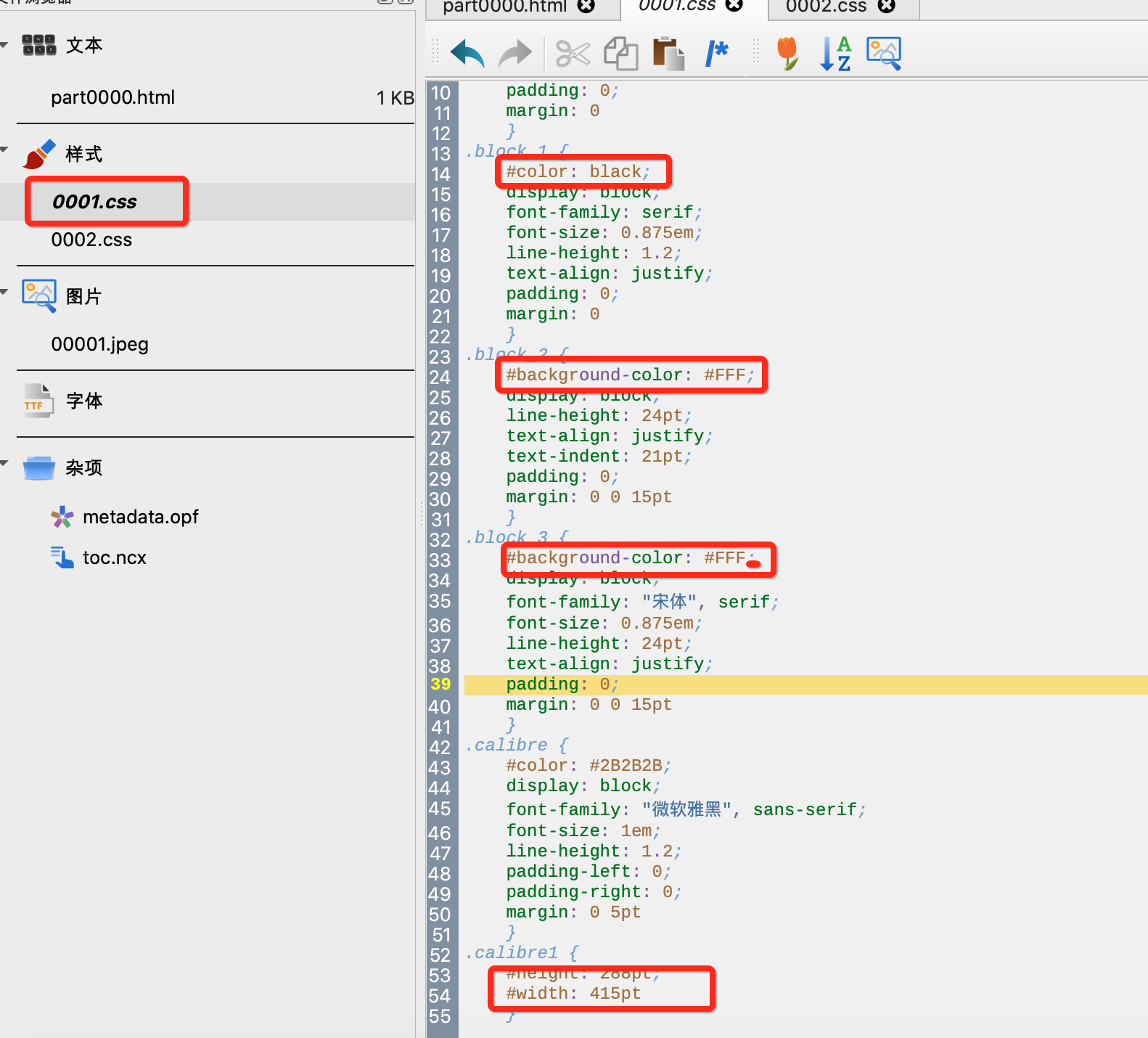Click the Cut scissors icon
Image resolution: width=1148 pixels, height=1038 pixels.
tap(573, 53)
